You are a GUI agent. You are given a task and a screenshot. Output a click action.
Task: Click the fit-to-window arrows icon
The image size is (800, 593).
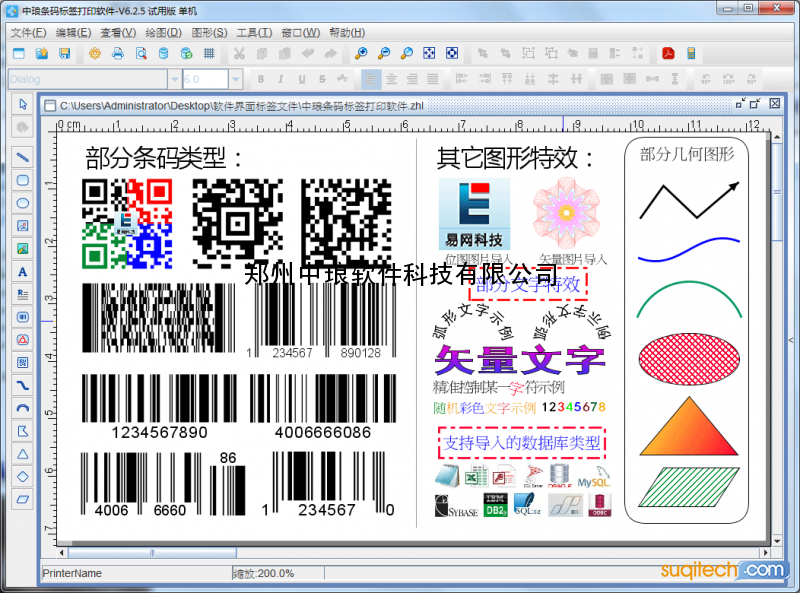429,53
